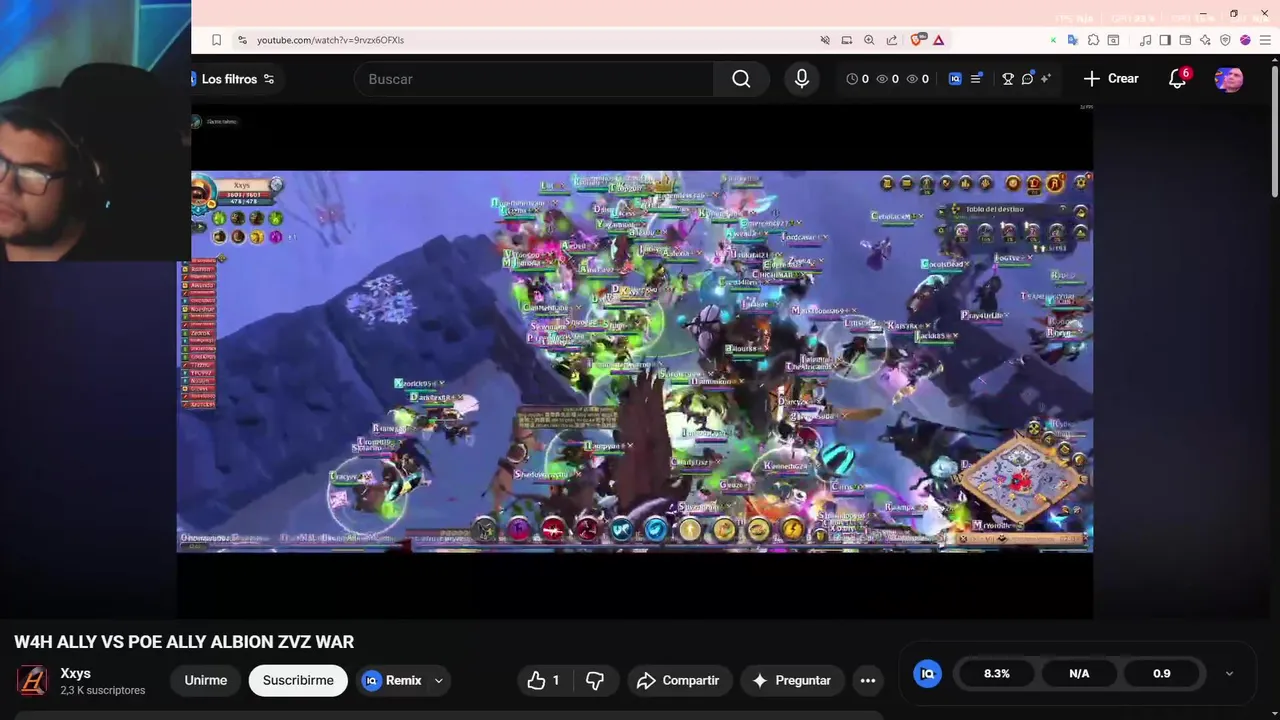Image resolution: width=1280 pixels, height=720 pixels.
Task: Open the browser hamburger menu
Action: [x=1265, y=40]
